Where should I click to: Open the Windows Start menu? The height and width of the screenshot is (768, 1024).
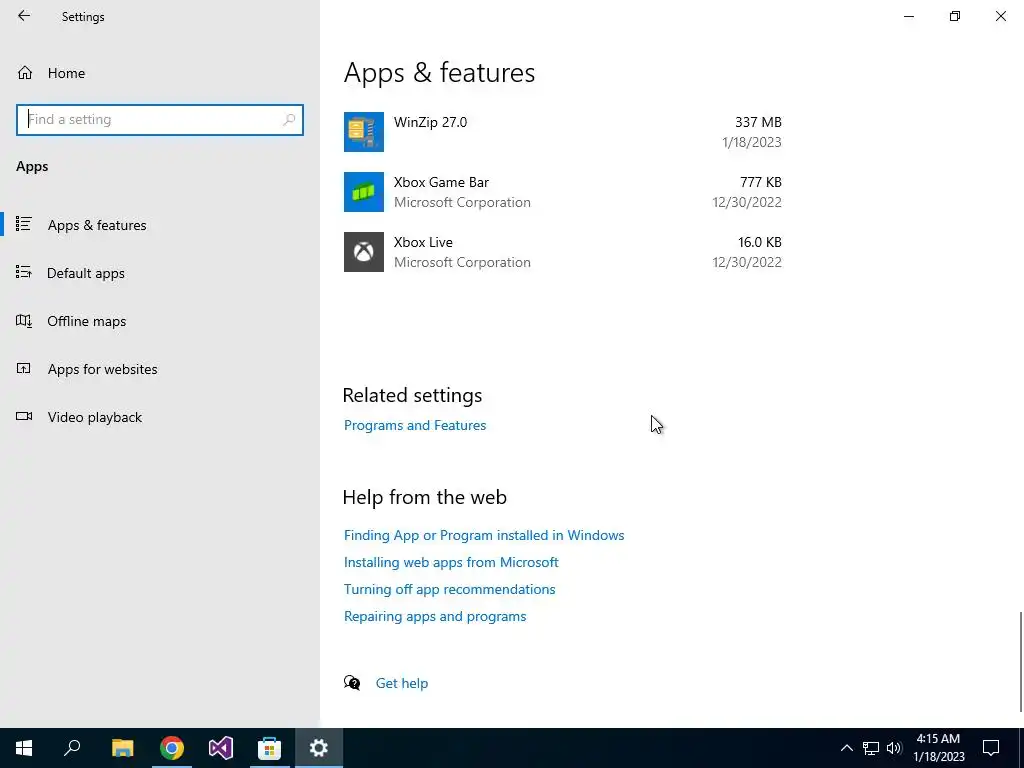(24, 748)
